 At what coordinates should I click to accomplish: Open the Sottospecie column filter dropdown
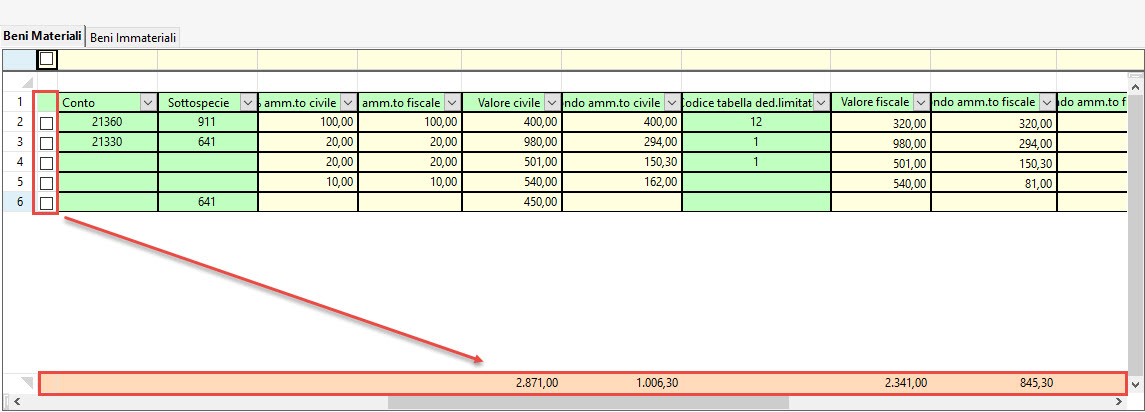[248, 103]
